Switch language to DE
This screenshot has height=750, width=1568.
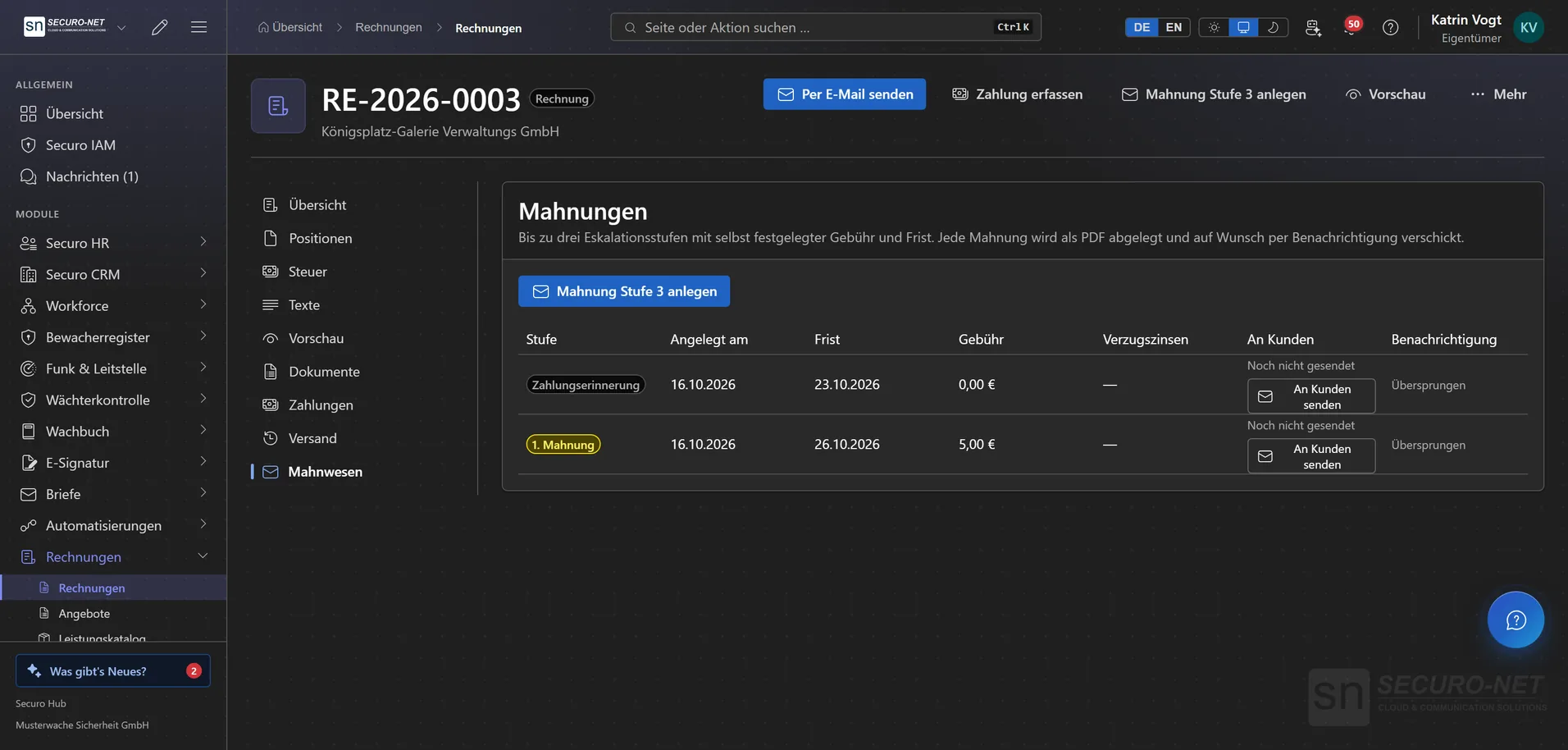coord(1142,27)
